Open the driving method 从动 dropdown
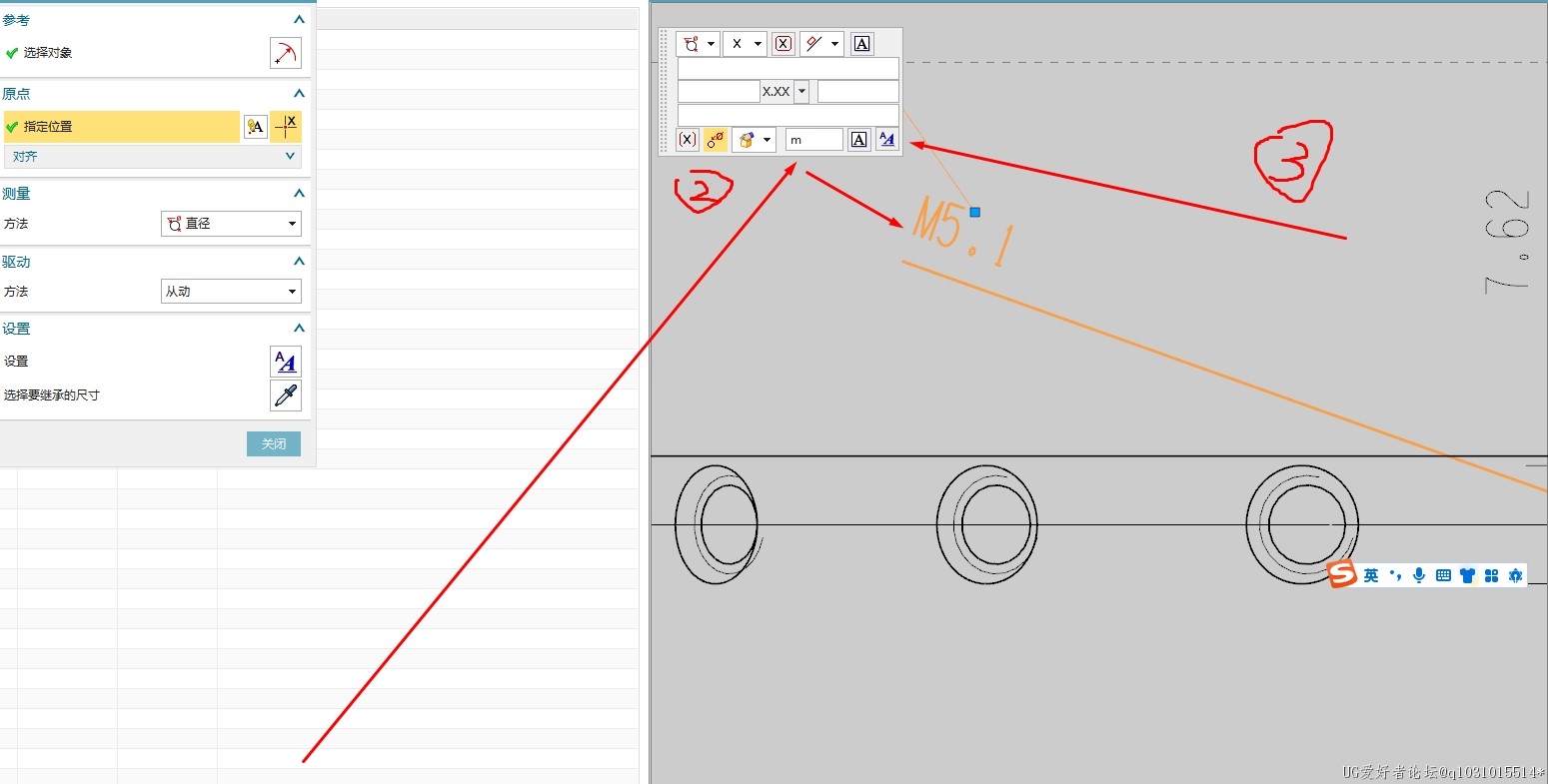Screen dimensions: 1548x784 tap(231, 292)
